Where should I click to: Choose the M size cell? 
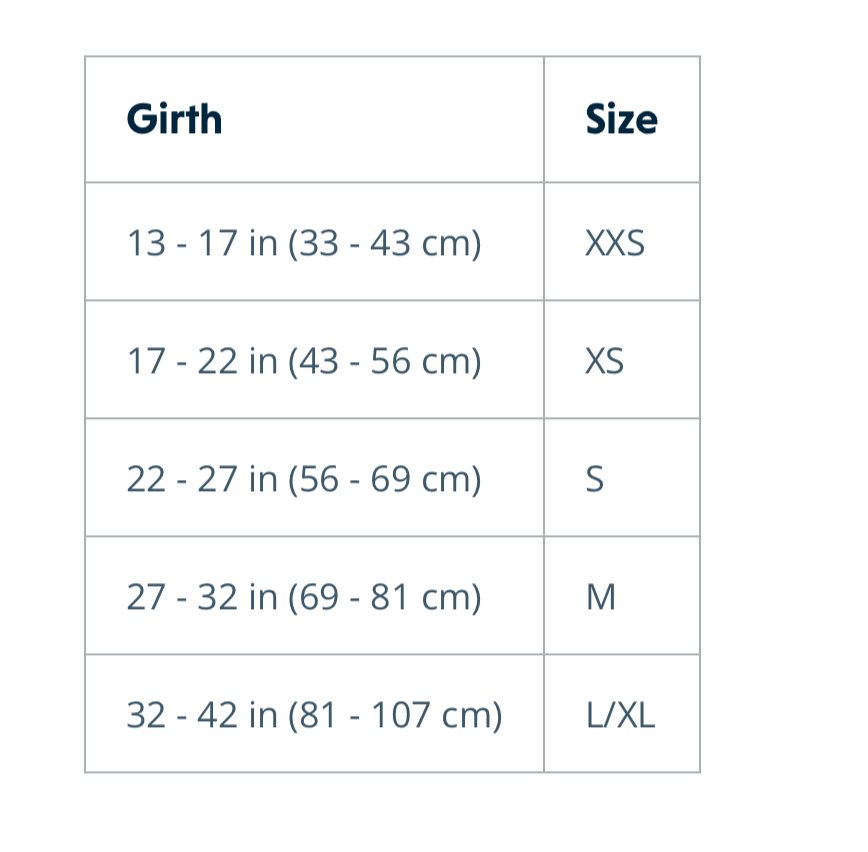click(x=600, y=597)
